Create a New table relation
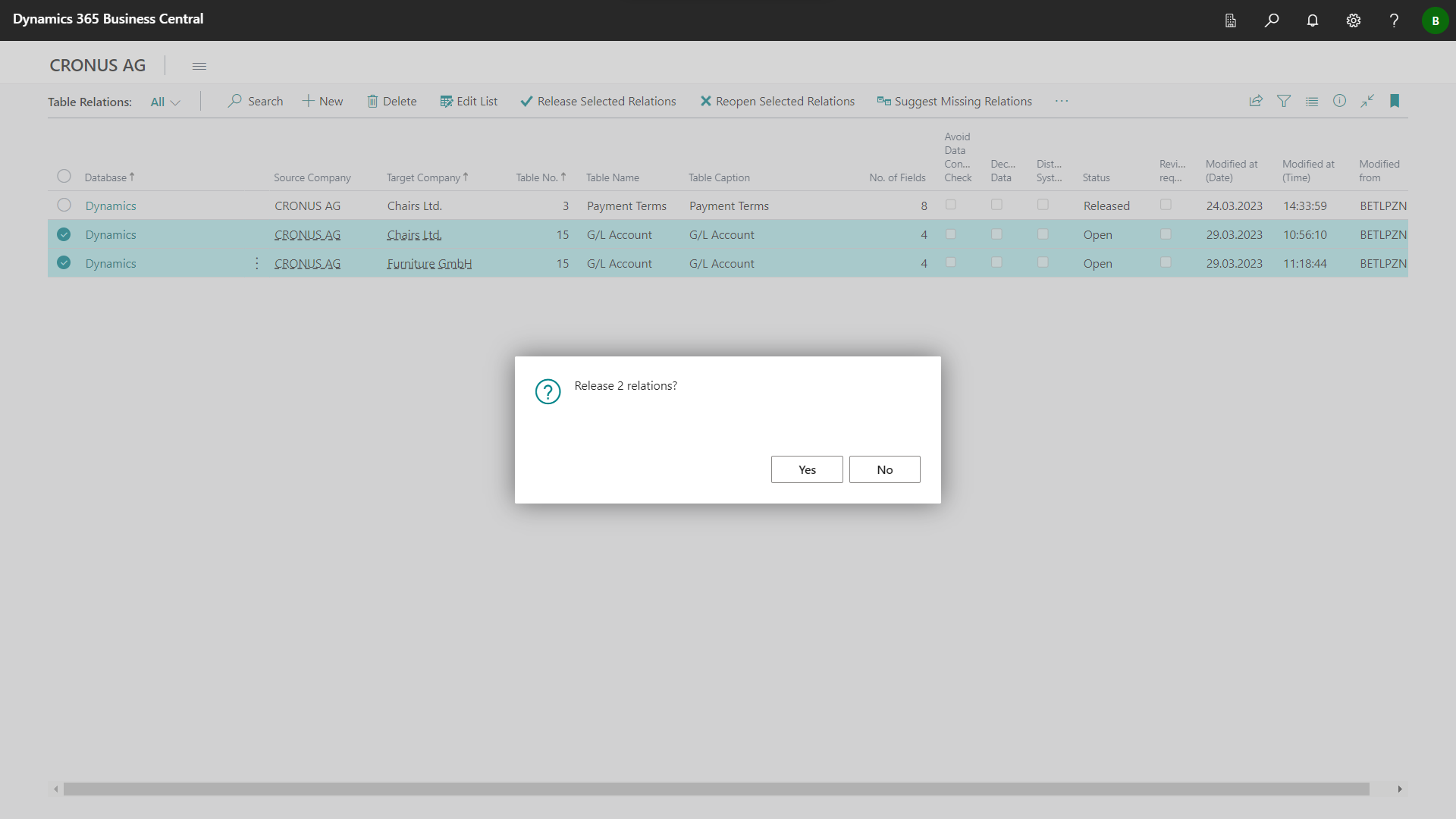This screenshot has height=819, width=1456. pos(322,101)
